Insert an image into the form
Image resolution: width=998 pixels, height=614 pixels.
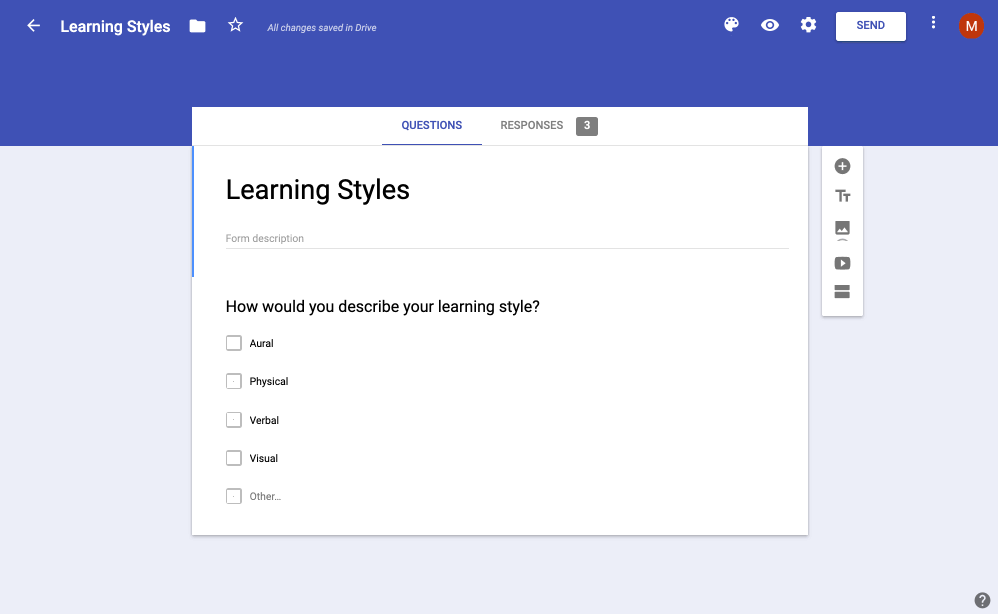pos(842,229)
